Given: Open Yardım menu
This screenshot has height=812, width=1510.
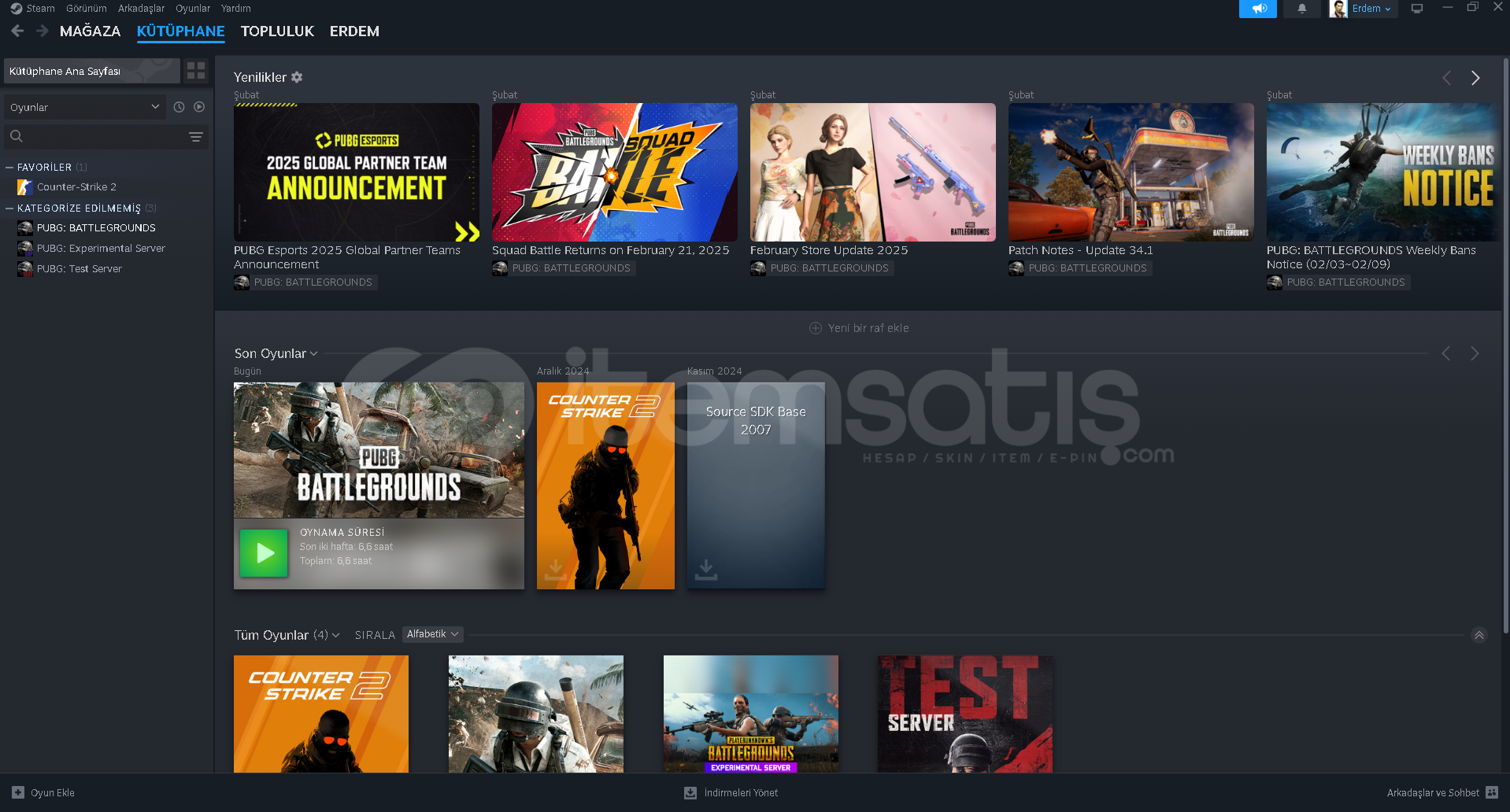Looking at the screenshot, I should [236, 9].
